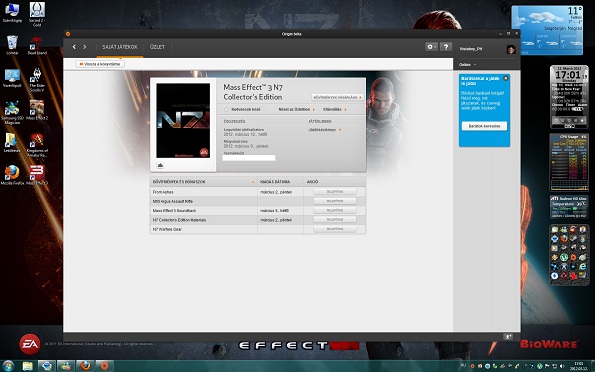The width and height of the screenshot is (595, 372).
Task: Open the BŐVÍTMÉNYEK VÁSÁRLÁSA button
Action: [337, 97]
